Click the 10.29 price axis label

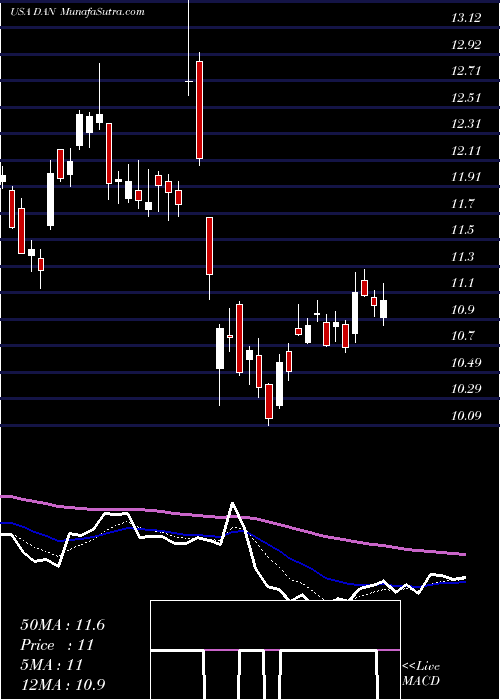pos(466,389)
